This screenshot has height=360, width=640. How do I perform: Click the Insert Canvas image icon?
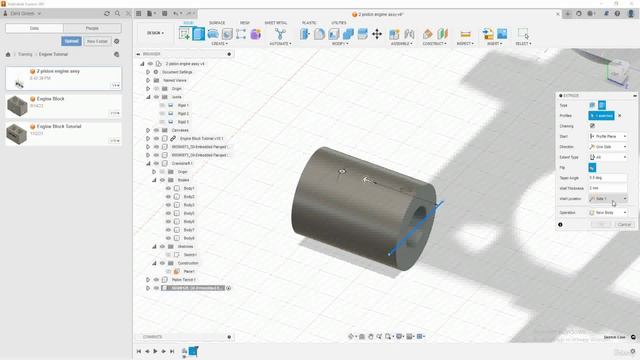click(502, 34)
